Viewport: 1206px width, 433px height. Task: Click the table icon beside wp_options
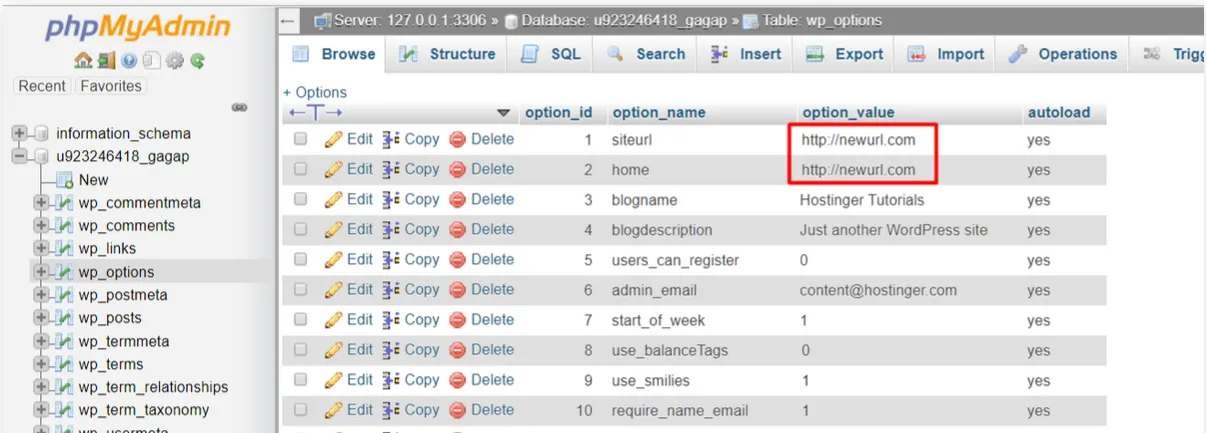point(65,272)
